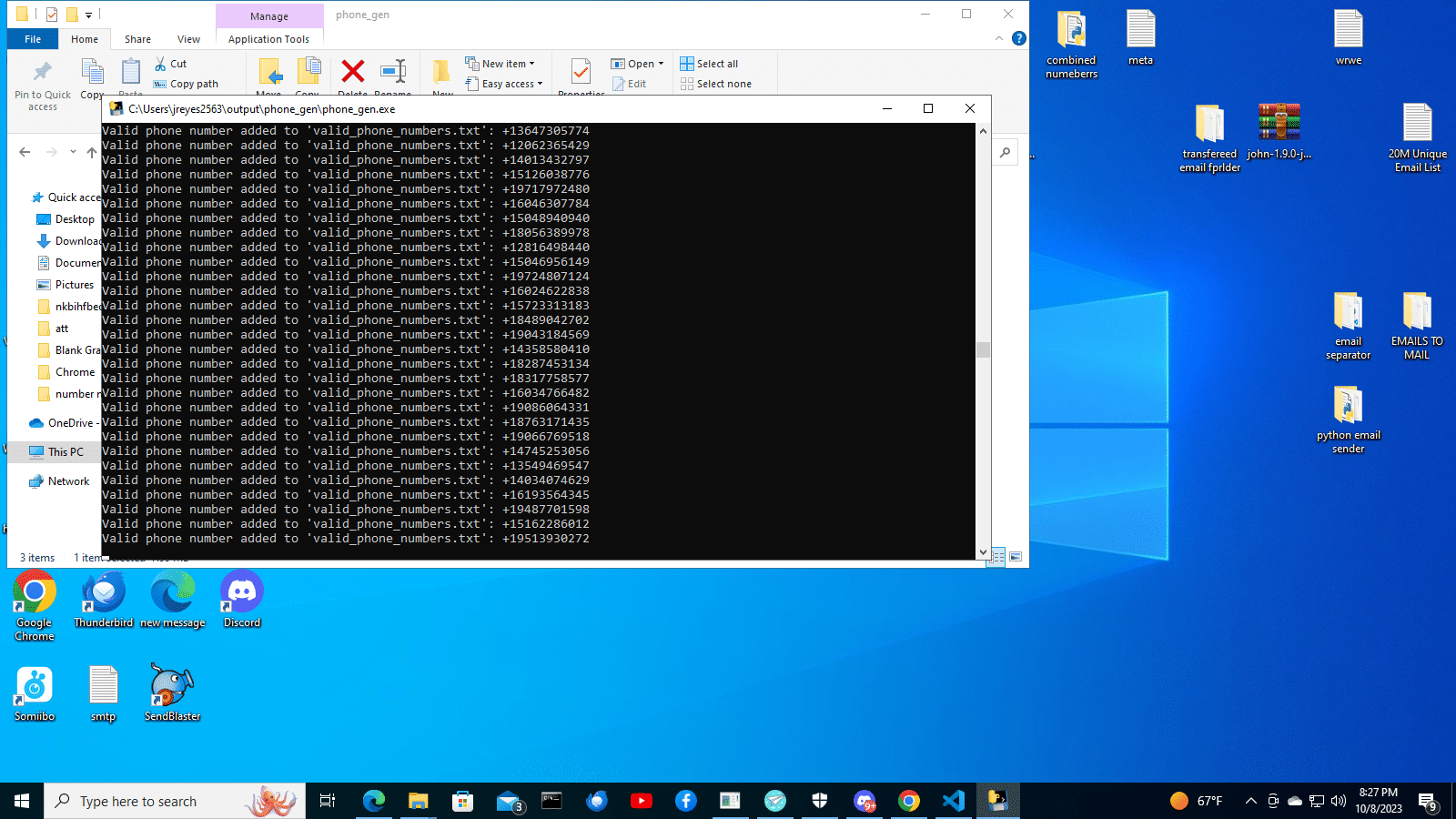Click Visual Studio Code in taskbar
This screenshot has width=1456, height=819.
coord(953,801)
